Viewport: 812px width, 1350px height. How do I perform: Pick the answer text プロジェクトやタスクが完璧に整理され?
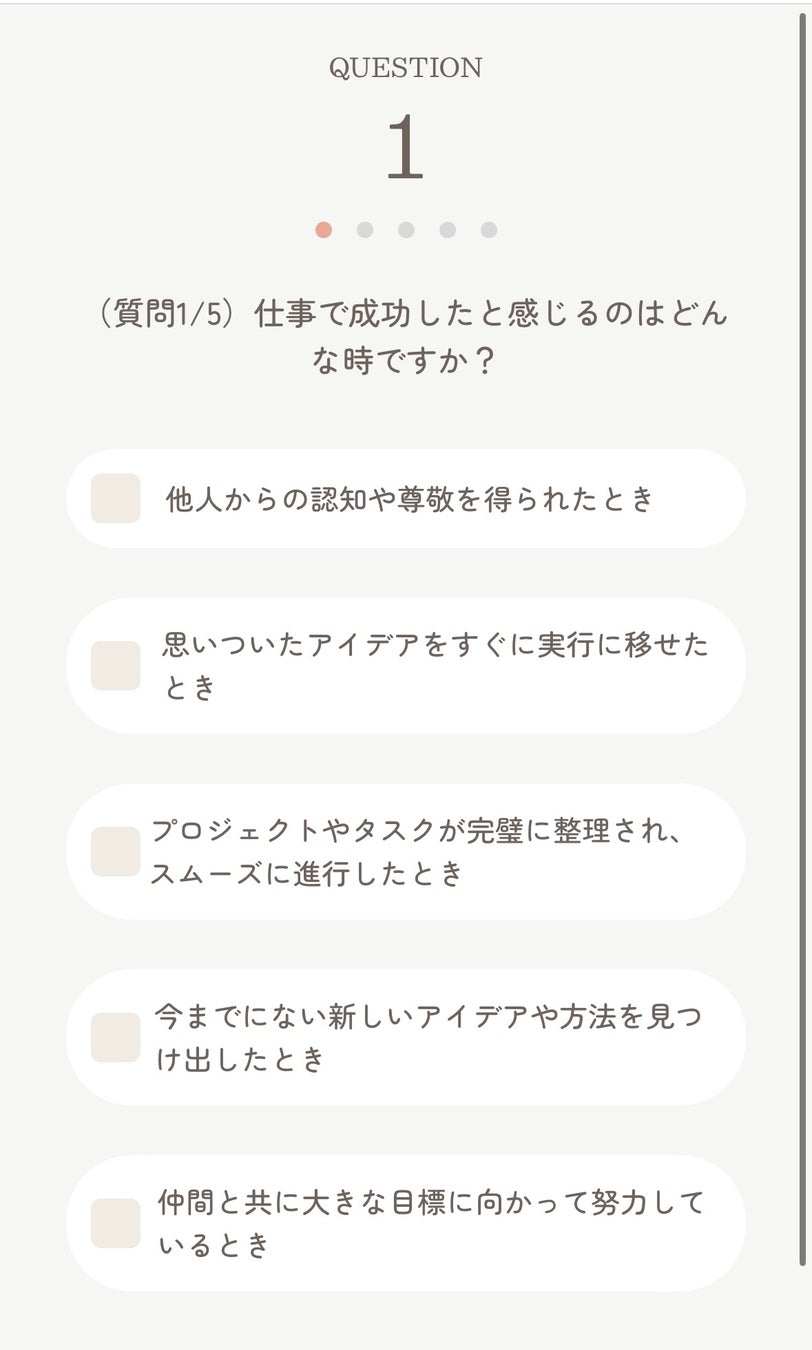tap(420, 851)
